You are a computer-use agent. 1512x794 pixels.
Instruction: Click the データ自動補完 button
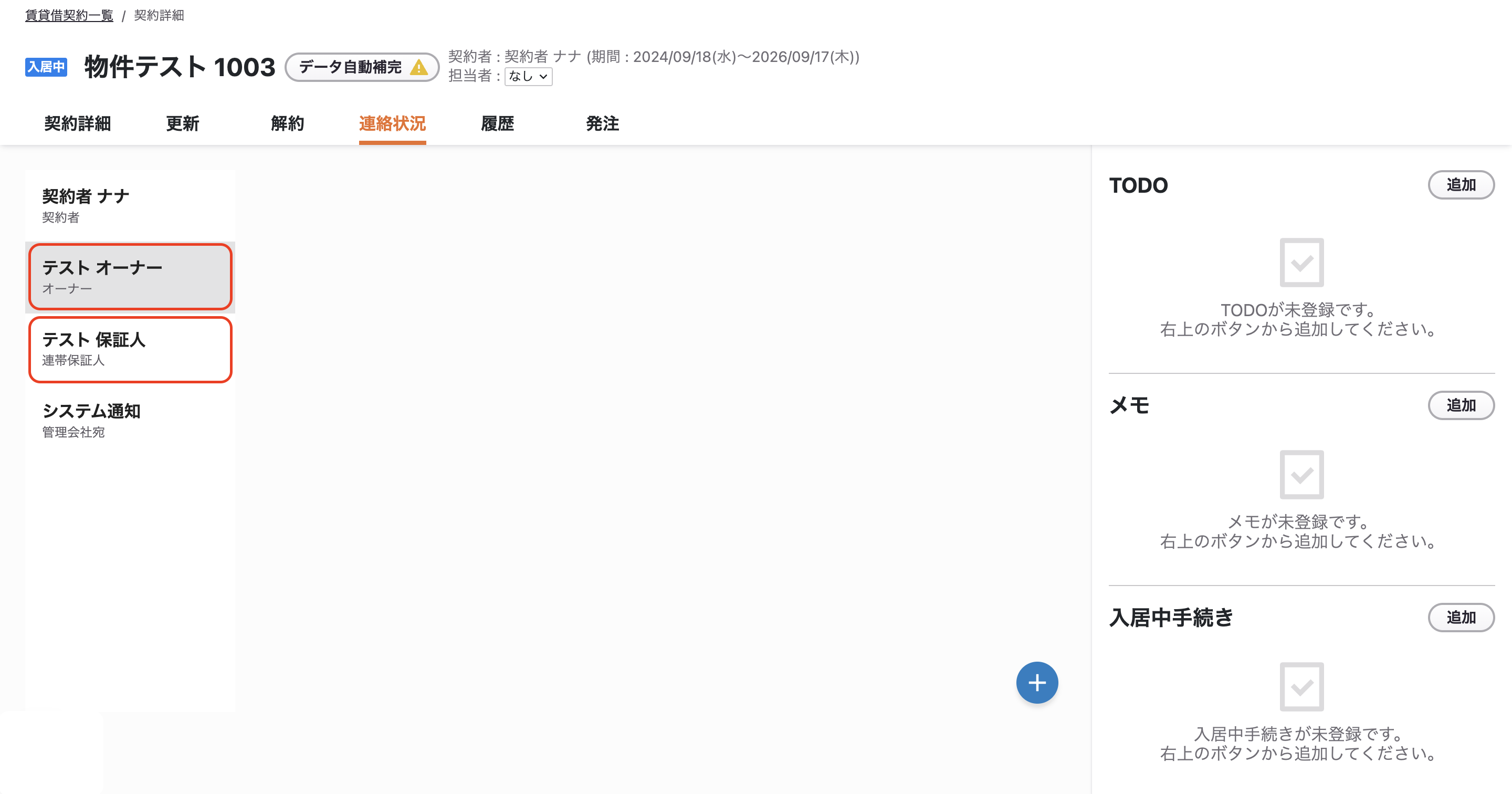pyautogui.click(x=362, y=67)
